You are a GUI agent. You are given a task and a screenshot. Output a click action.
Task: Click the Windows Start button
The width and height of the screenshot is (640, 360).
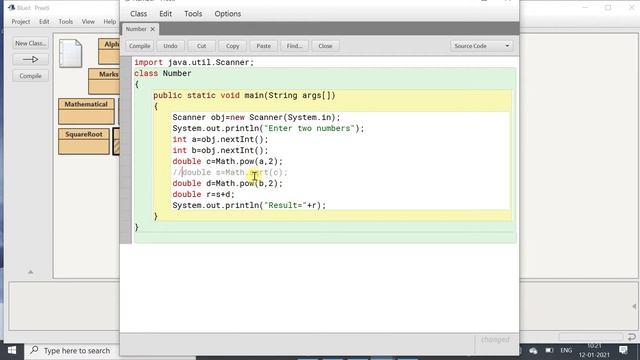pos(12,351)
